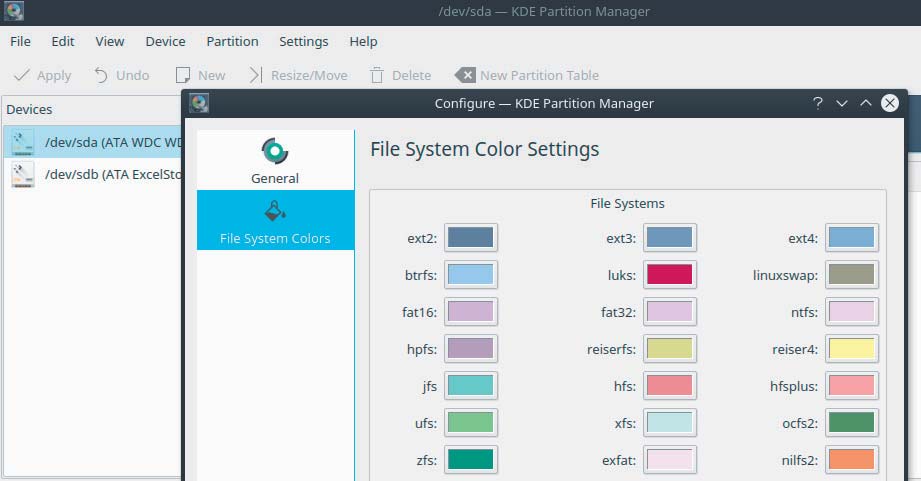The image size is (921, 481).
Task: Open the fat32 color picker
Action: point(670,311)
